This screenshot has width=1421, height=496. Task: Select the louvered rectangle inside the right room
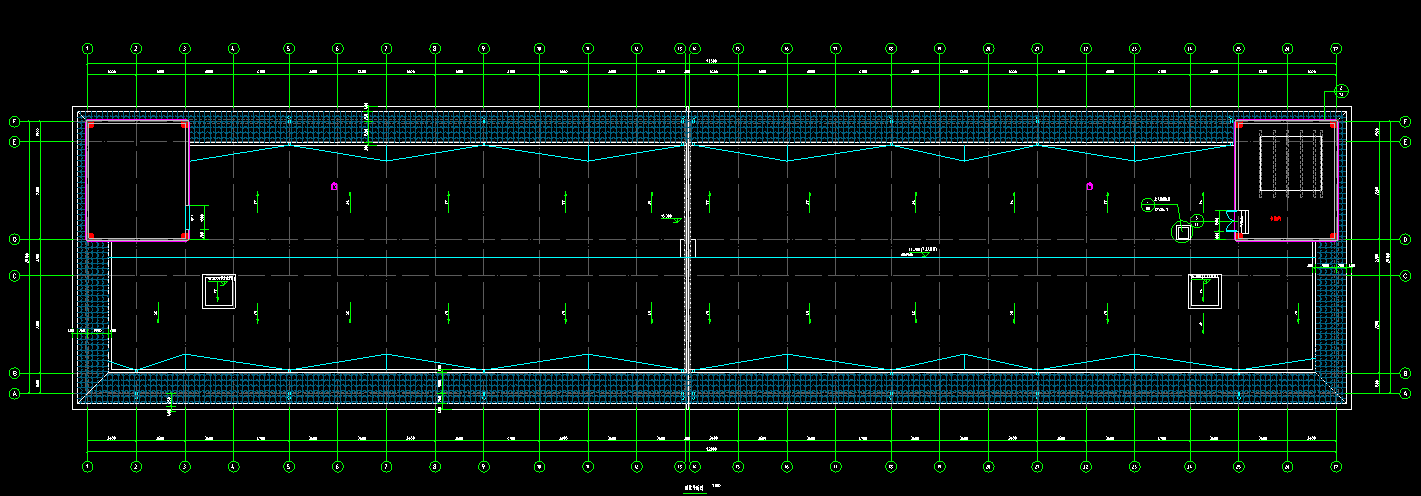(1290, 164)
